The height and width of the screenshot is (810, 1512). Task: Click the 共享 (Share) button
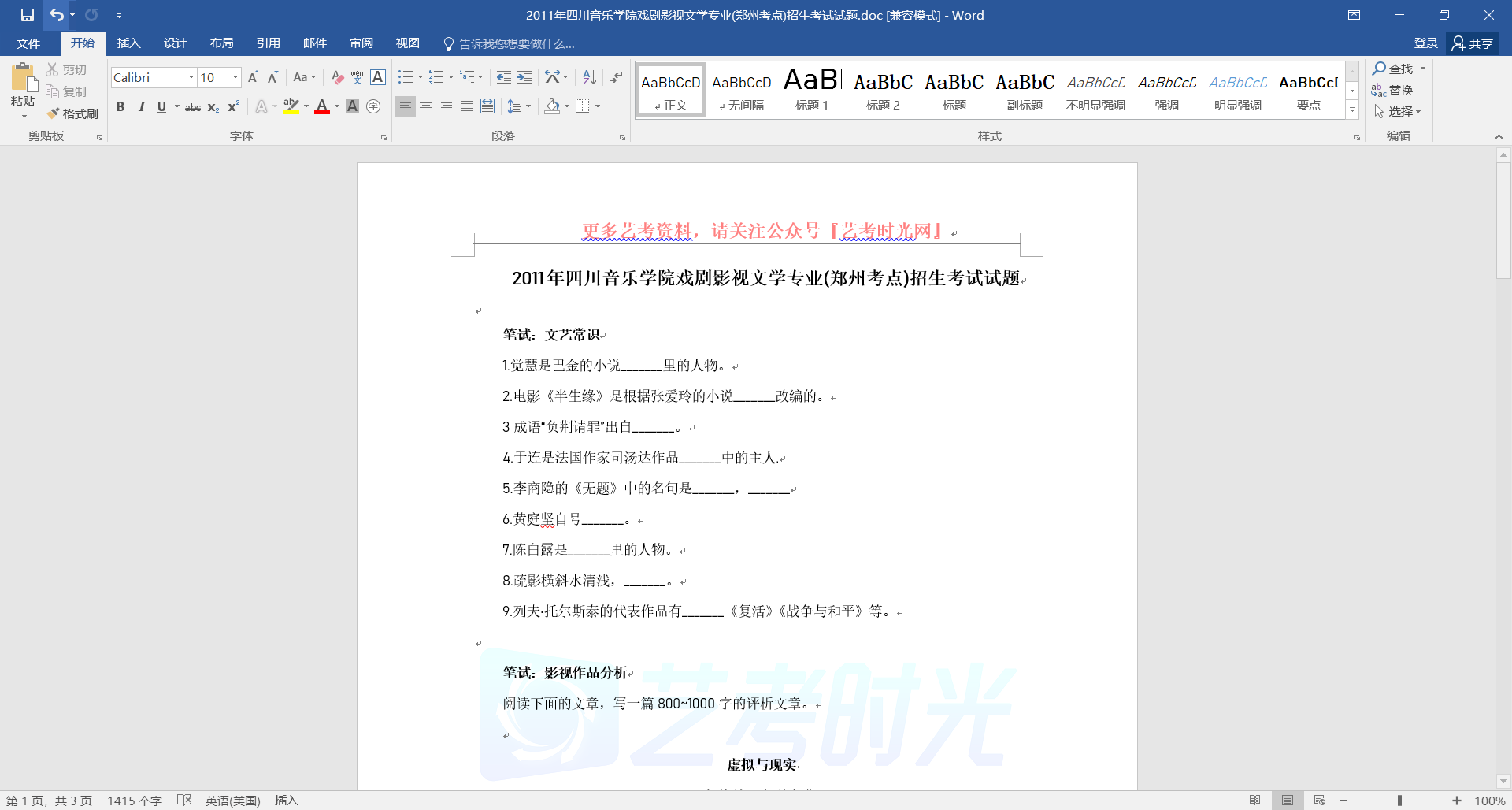point(1473,43)
